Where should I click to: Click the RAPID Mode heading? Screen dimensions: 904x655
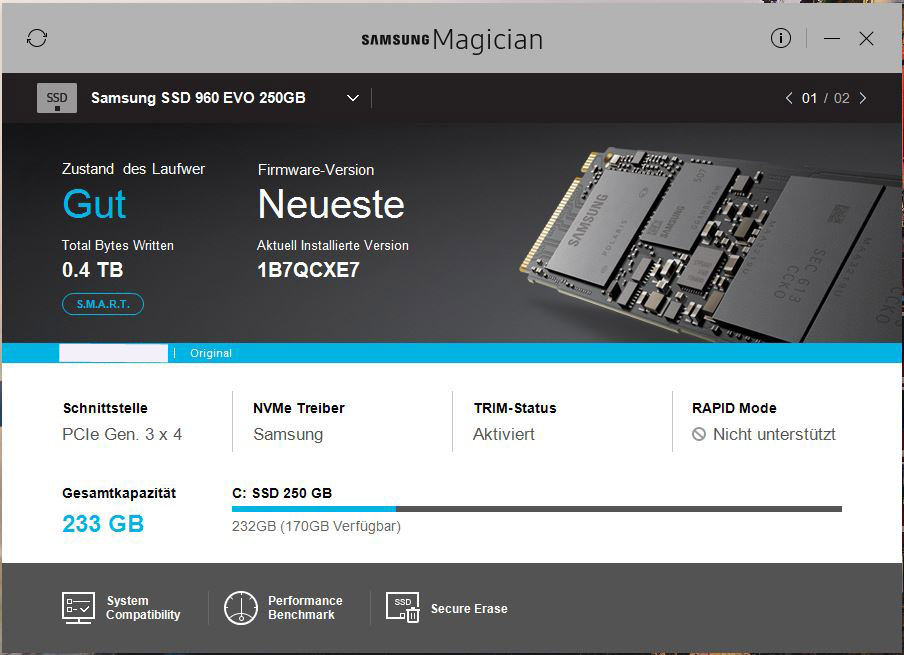pos(734,408)
